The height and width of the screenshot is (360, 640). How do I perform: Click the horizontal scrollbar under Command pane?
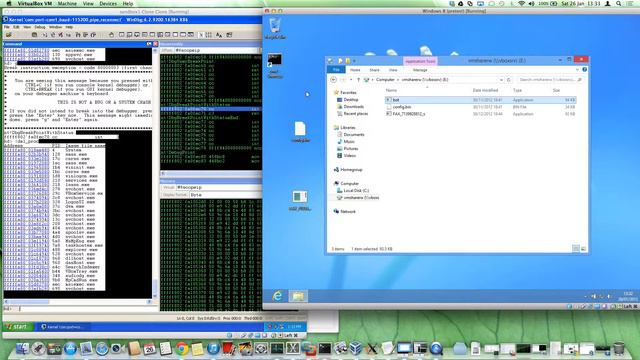coord(78,302)
